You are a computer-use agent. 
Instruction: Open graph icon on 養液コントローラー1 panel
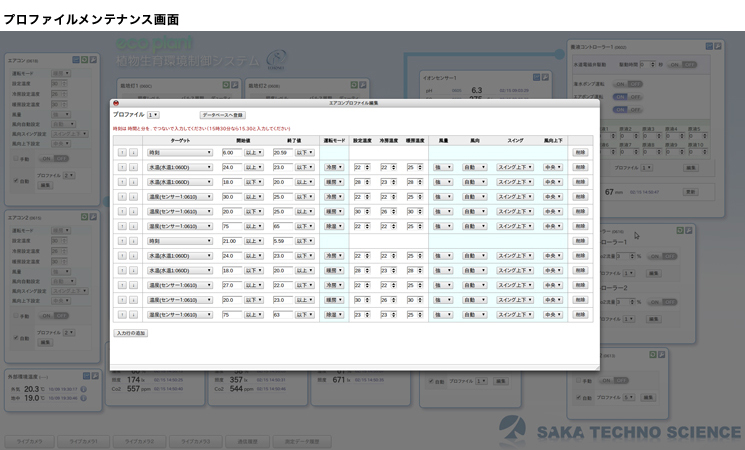709,46
